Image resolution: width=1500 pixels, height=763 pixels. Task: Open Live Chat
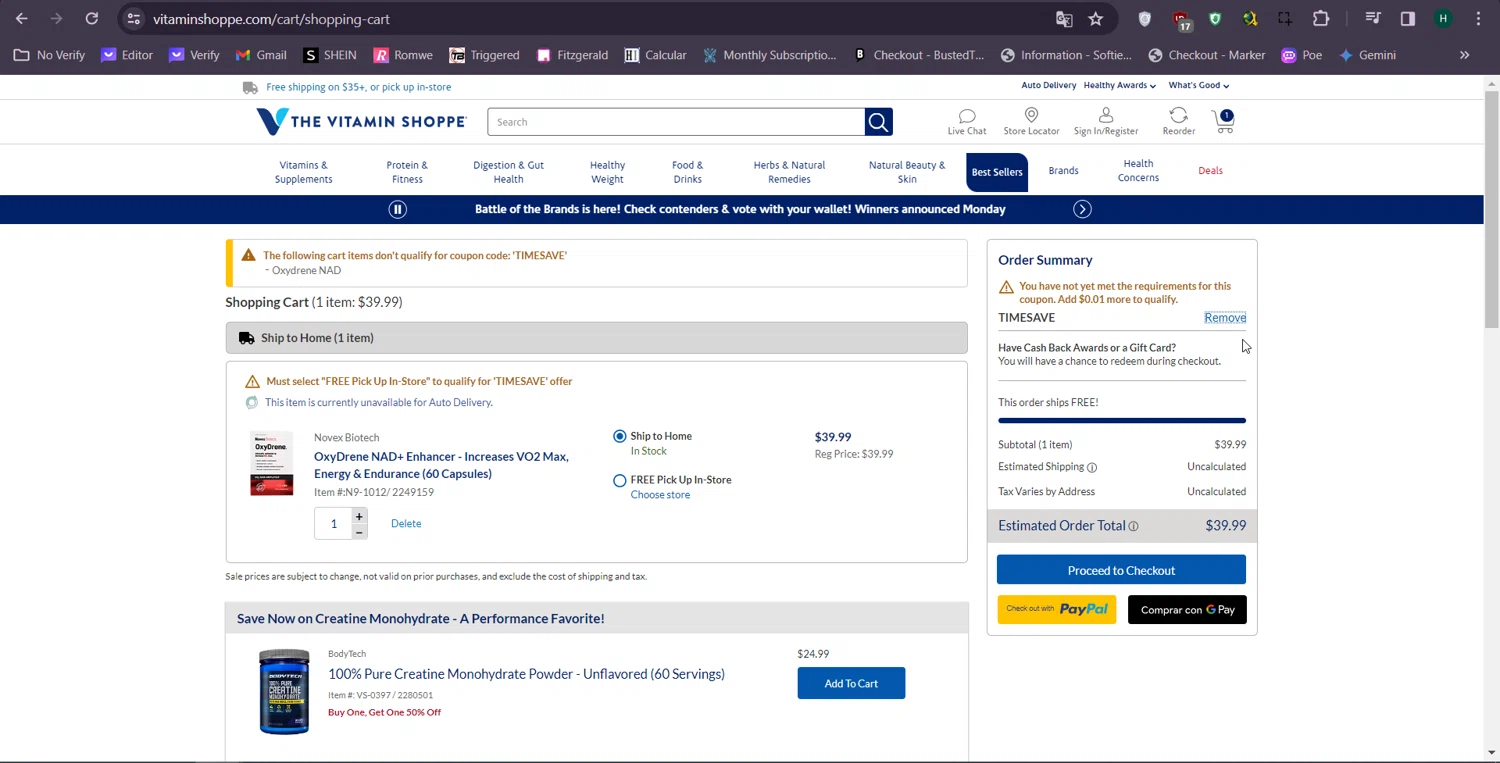[967, 122]
